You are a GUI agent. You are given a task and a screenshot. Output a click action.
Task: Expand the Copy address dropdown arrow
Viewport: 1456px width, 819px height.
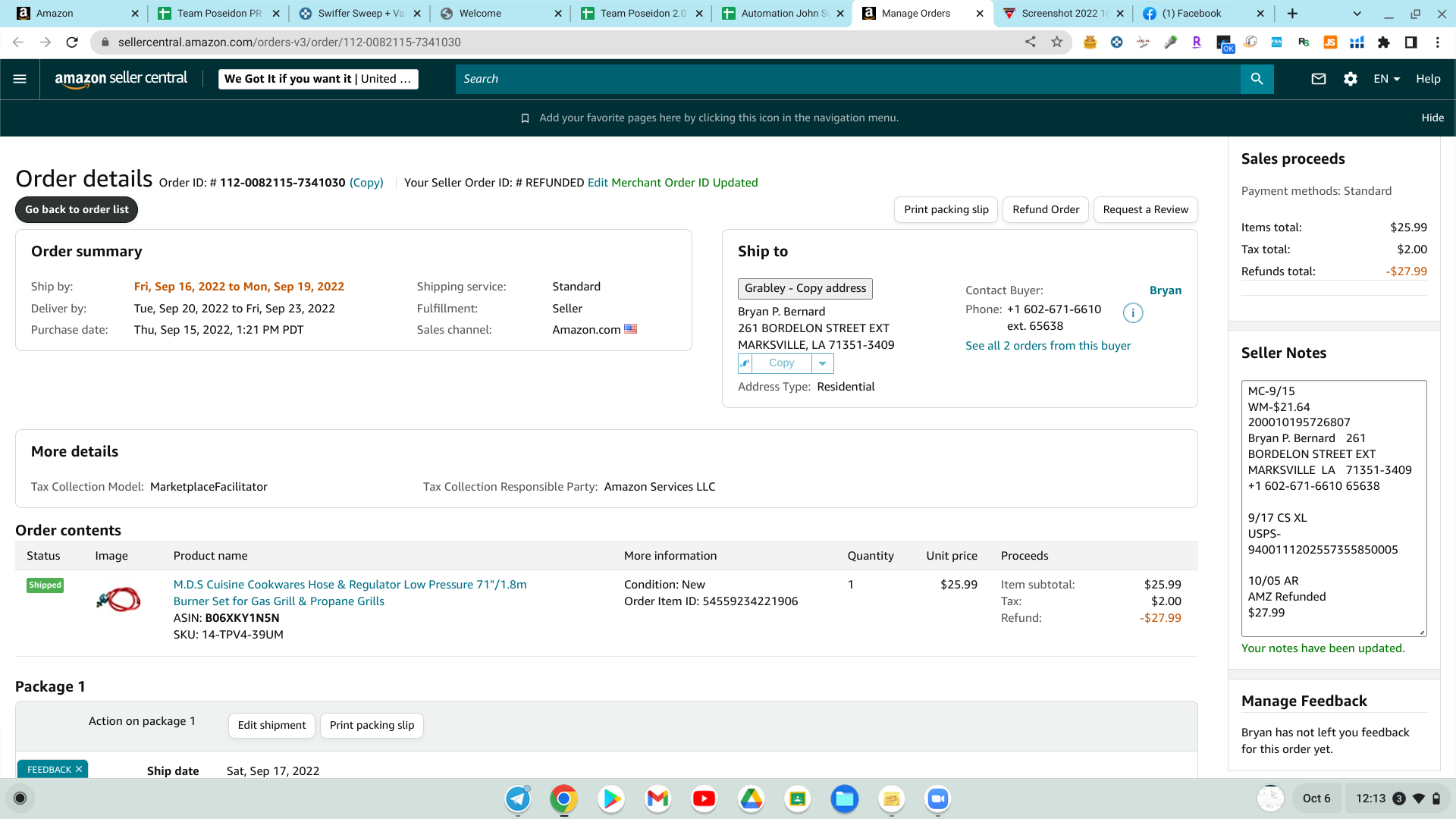tap(822, 363)
